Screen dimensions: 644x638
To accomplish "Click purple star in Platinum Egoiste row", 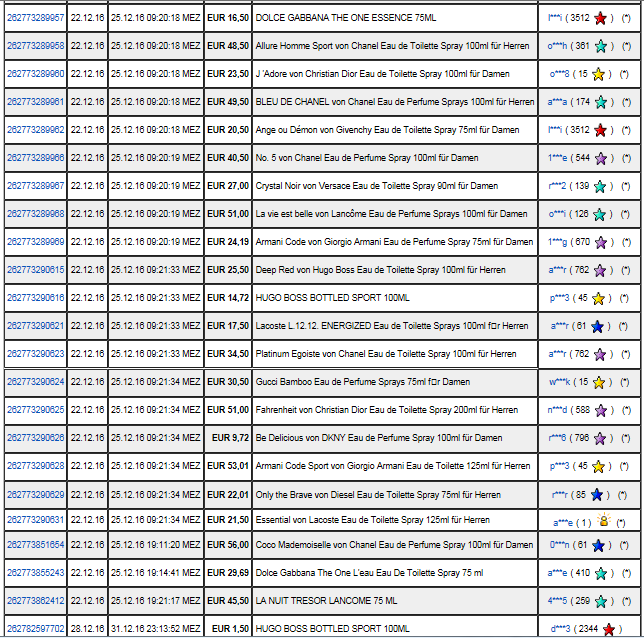I will click(600, 354).
